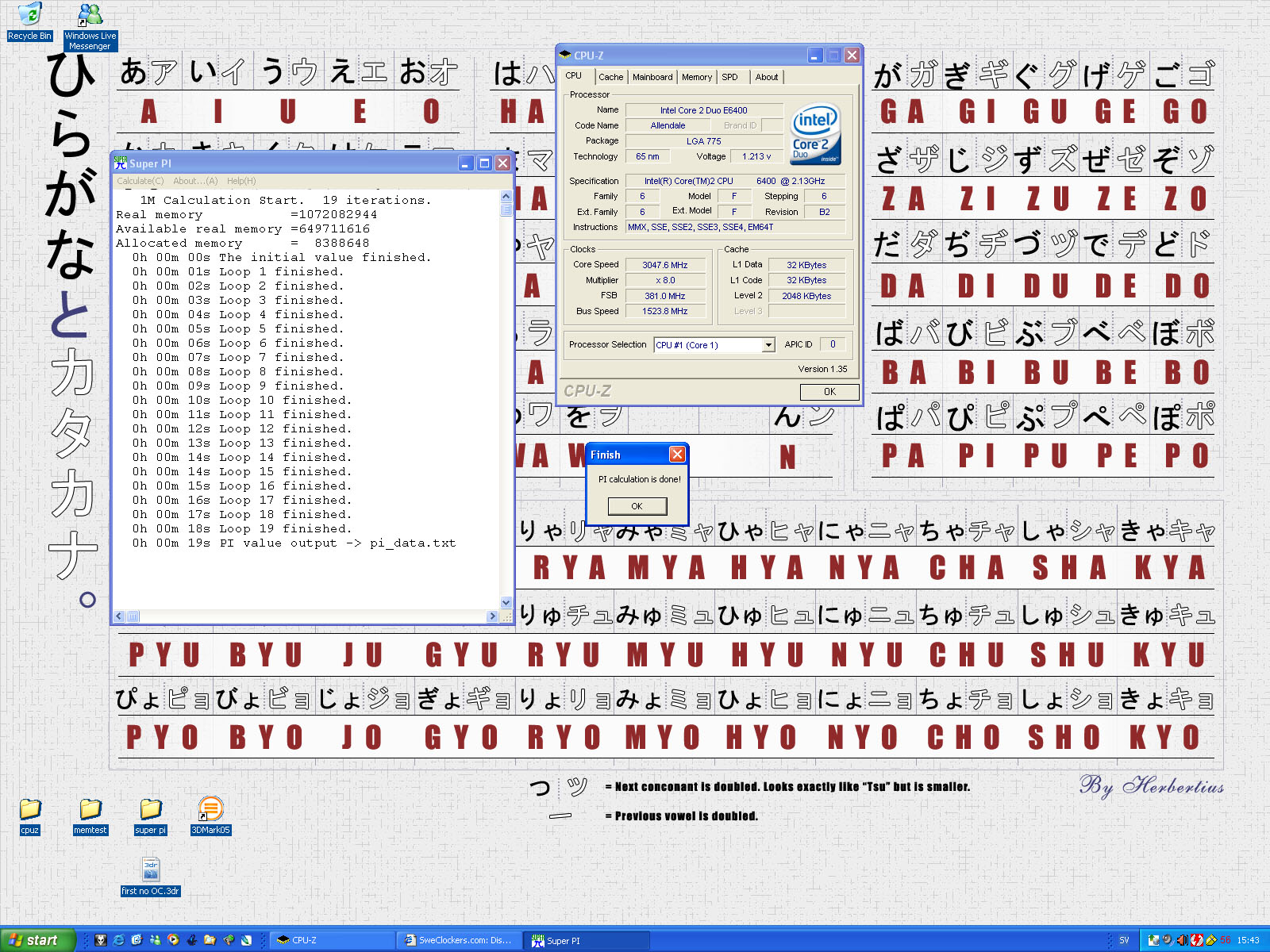
Task: Switch to the Mainboard tab in CPU-Z
Action: tap(652, 77)
